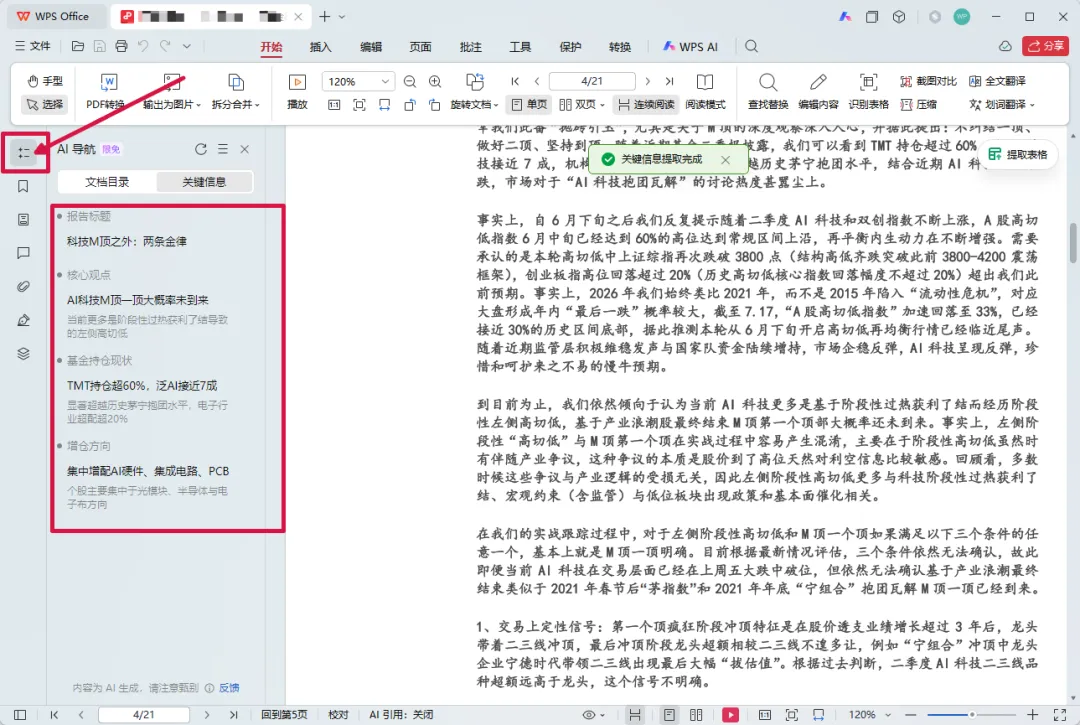Viewport: 1080px width, 725px height.
Task: Switch to the 批注 ribbon tab
Action: click(x=470, y=47)
